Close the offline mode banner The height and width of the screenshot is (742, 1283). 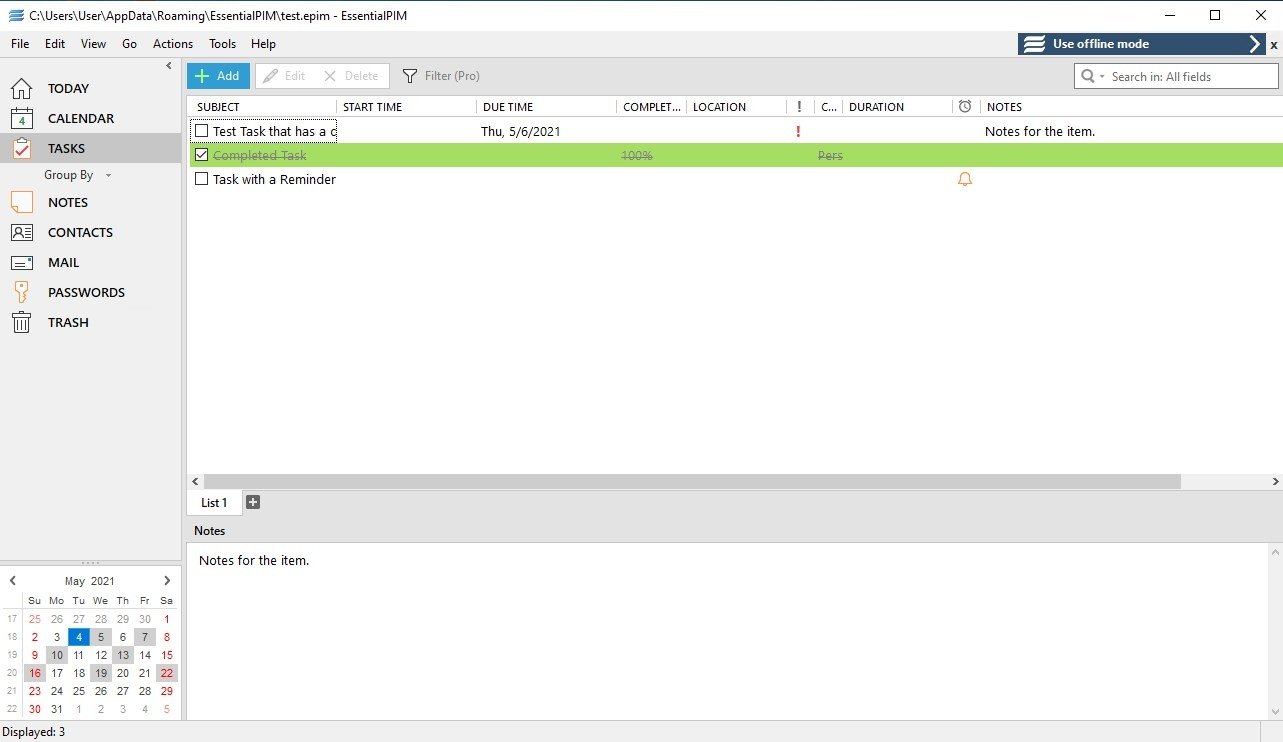[1274, 45]
